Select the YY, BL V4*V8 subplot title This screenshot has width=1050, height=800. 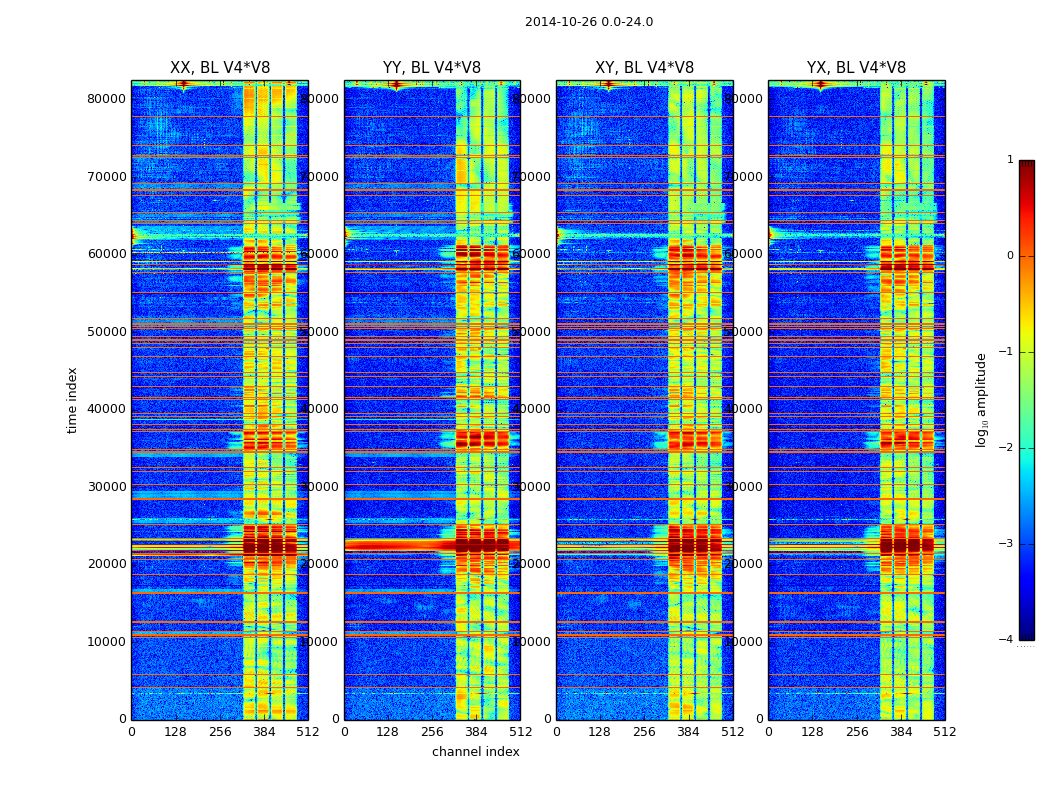tap(431, 68)
